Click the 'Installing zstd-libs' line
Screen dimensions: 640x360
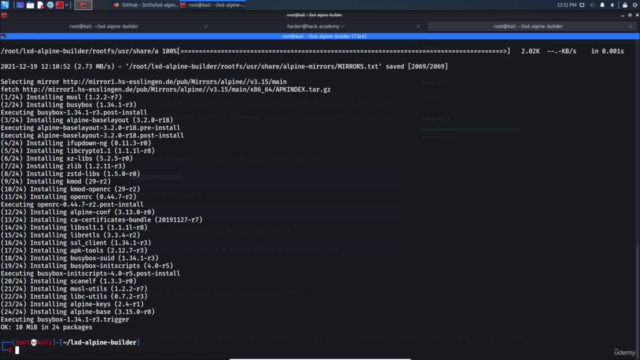coord(70,174)
